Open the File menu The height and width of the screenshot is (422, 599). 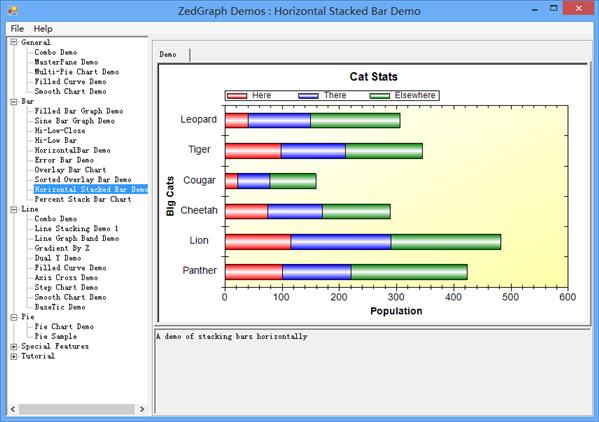point(17,29)
